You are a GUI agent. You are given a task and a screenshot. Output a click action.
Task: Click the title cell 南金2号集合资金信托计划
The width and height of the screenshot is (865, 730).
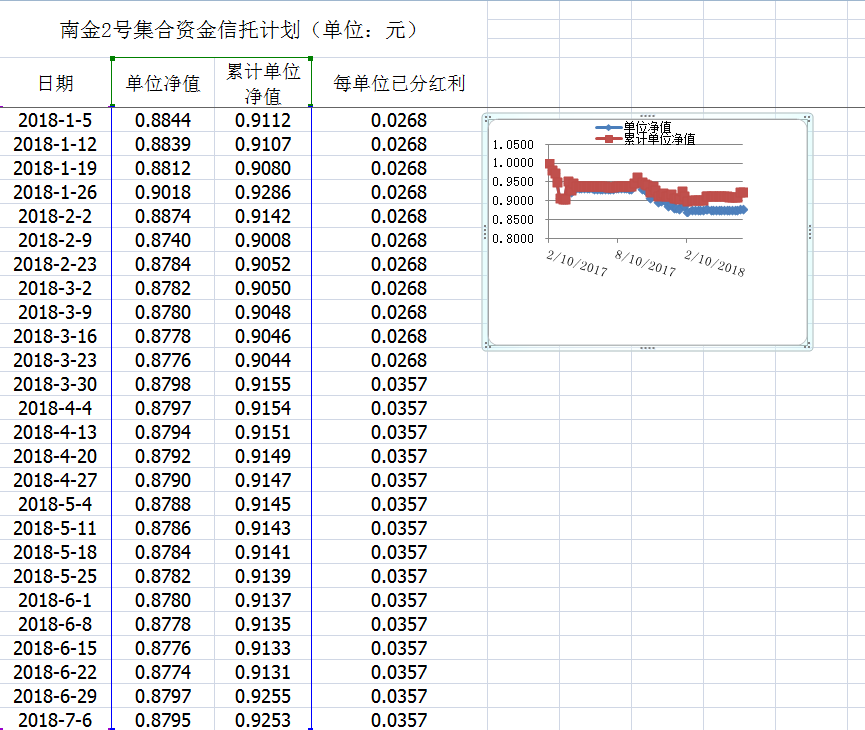[240, 30]
